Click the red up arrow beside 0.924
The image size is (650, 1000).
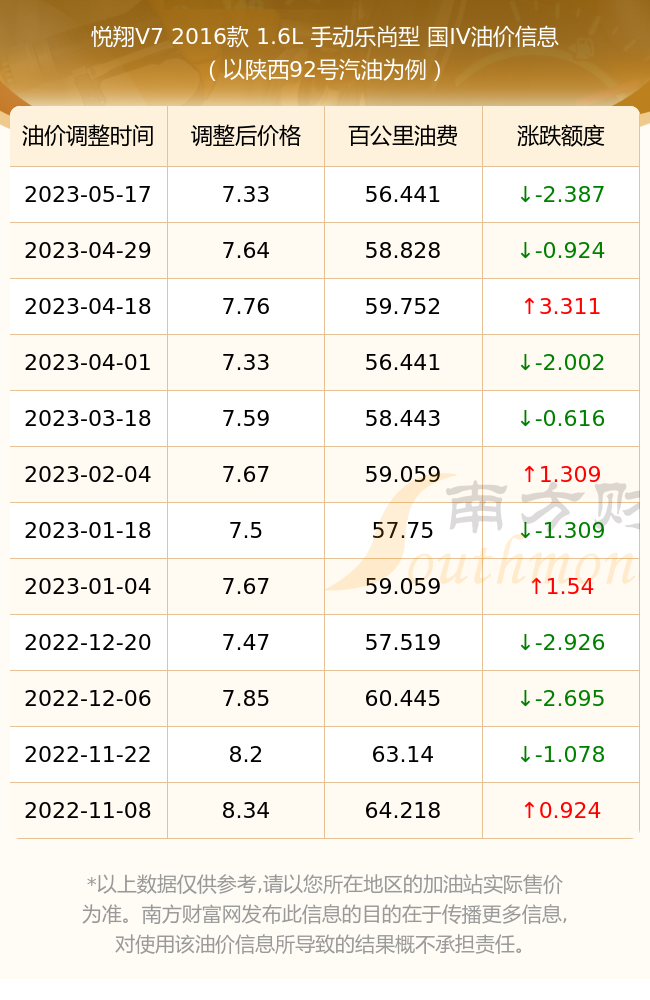529,811
